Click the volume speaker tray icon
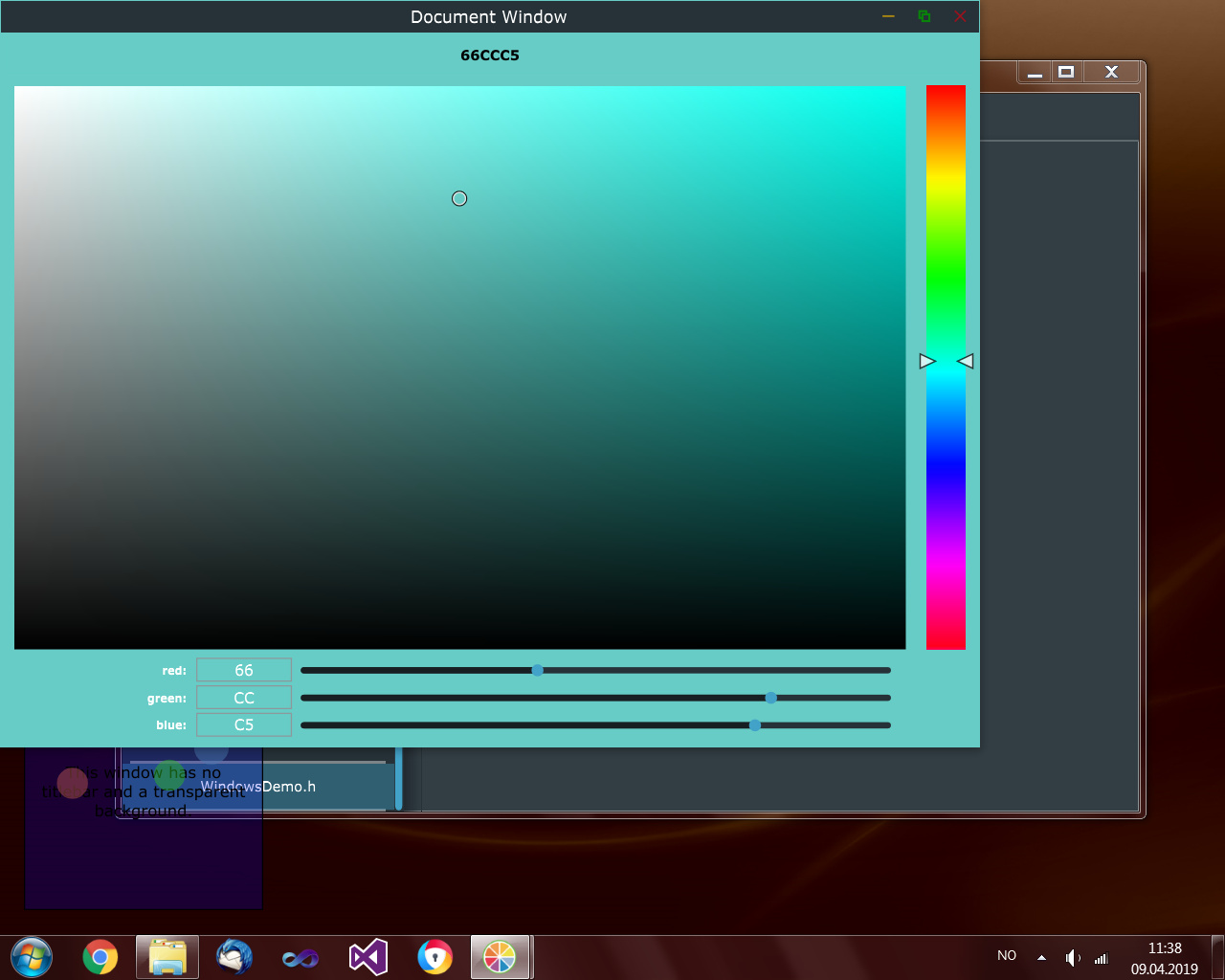This screenshot has height=980, width=1225. point(1072,957)
